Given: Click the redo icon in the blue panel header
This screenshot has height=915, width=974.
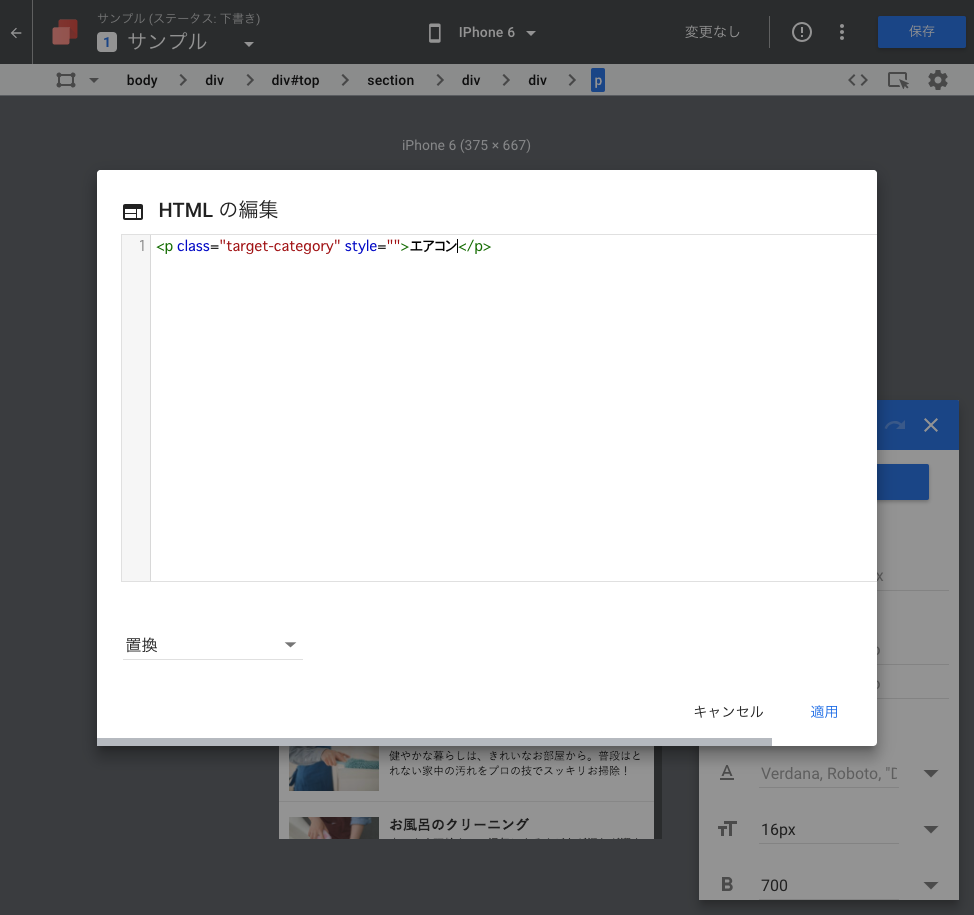Looking at the screenshot, I should point(895,424).
